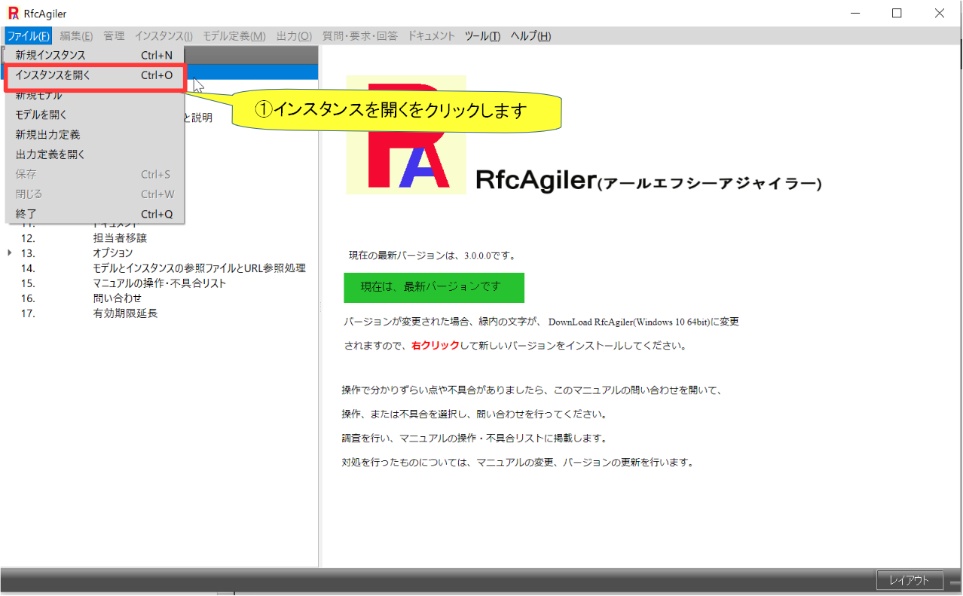This screenshot has height=596, width=963.
Task: Open the 出力(O) menu
Action: pos(294,36)
